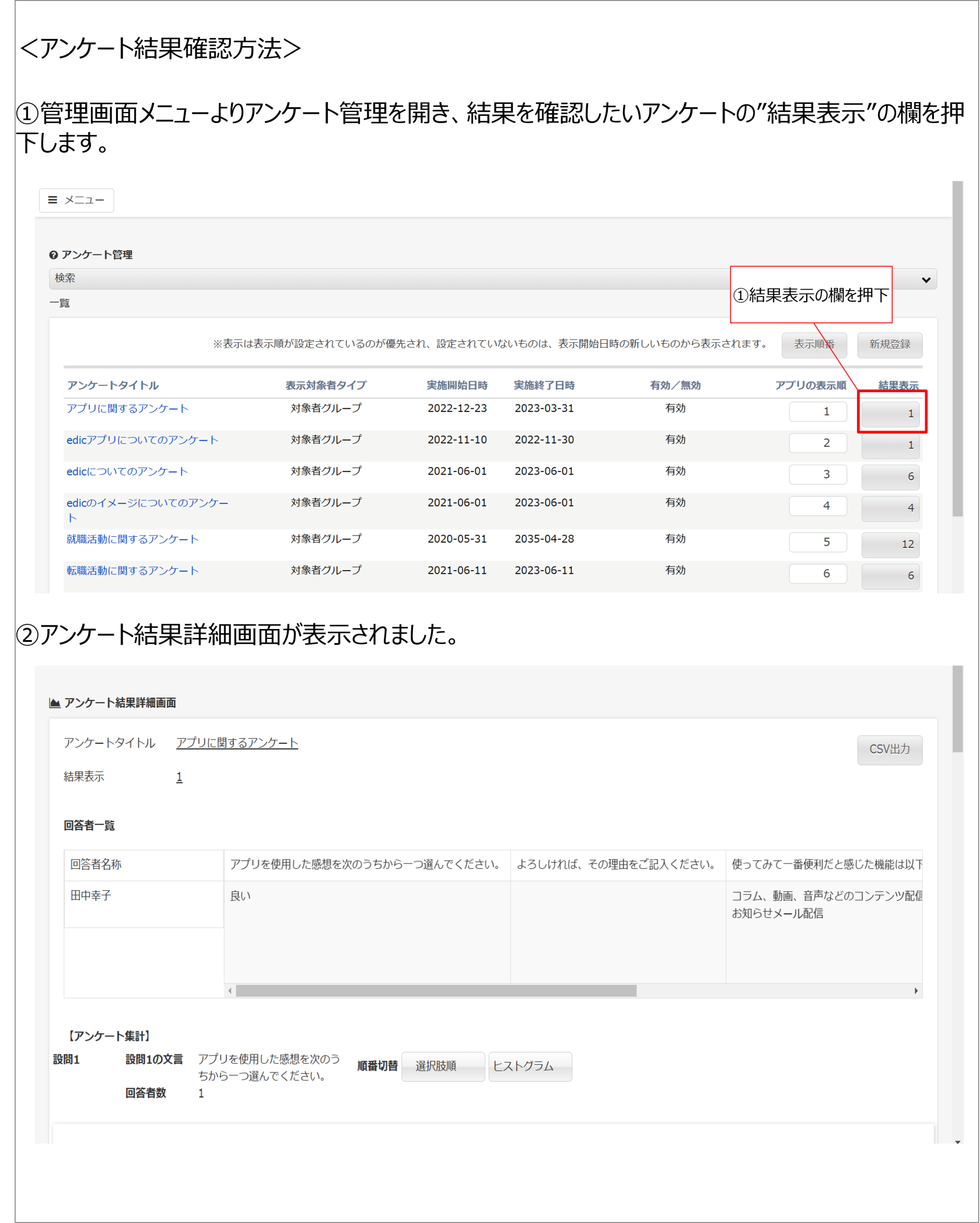Expand the 検索 dropdown arrow
This screenshot has height=1223, width=980.
[x=926, y=279]
